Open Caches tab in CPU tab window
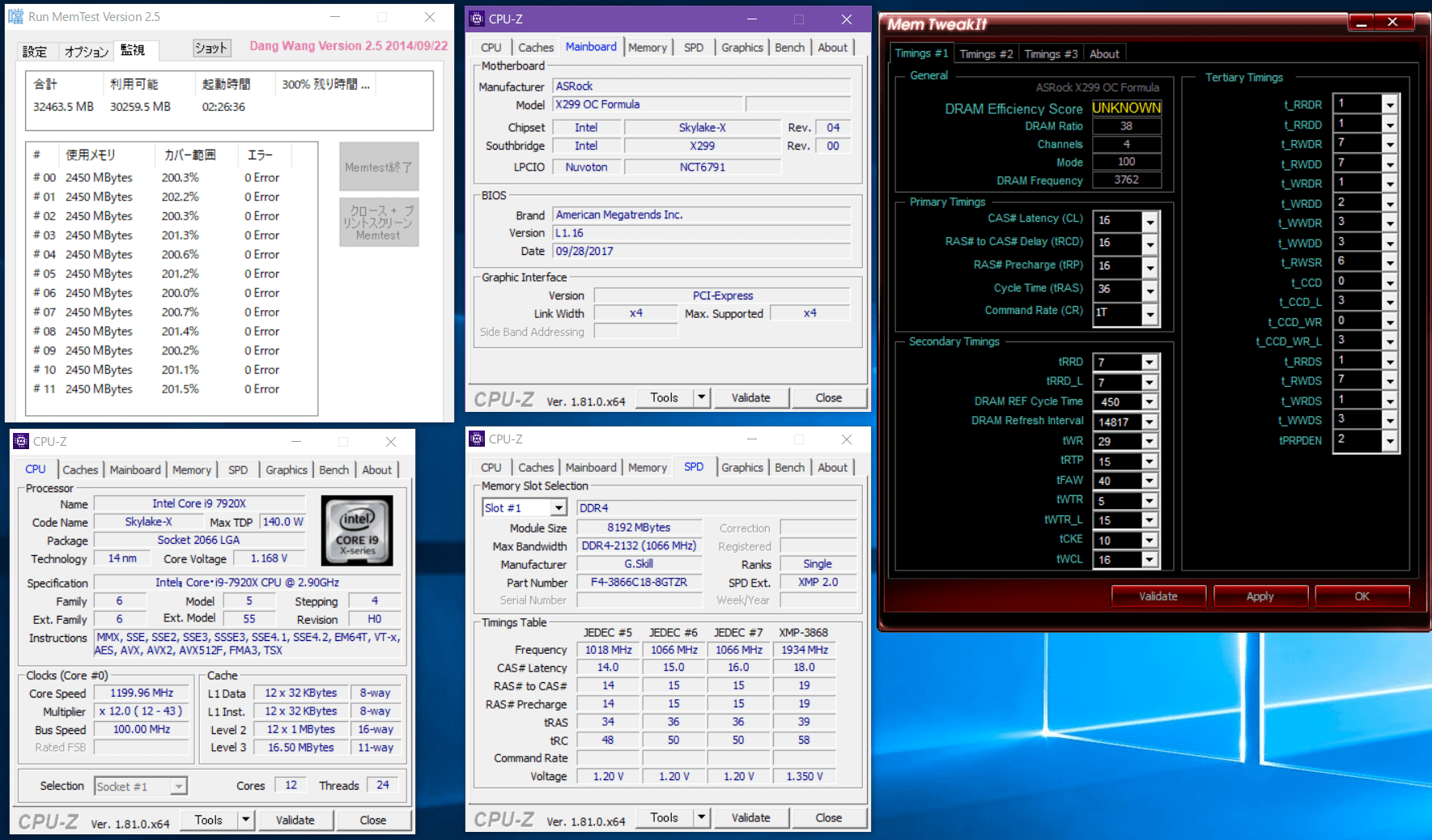This screenshot has height=840, width=1432. 80,470
